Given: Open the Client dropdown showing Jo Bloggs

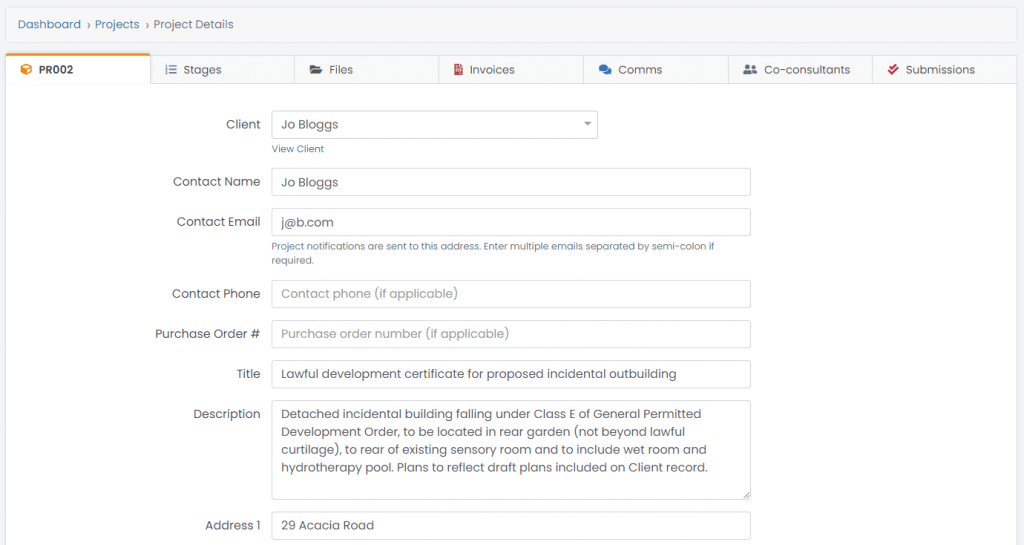Looking at the screenshot, I should [434, 125].
